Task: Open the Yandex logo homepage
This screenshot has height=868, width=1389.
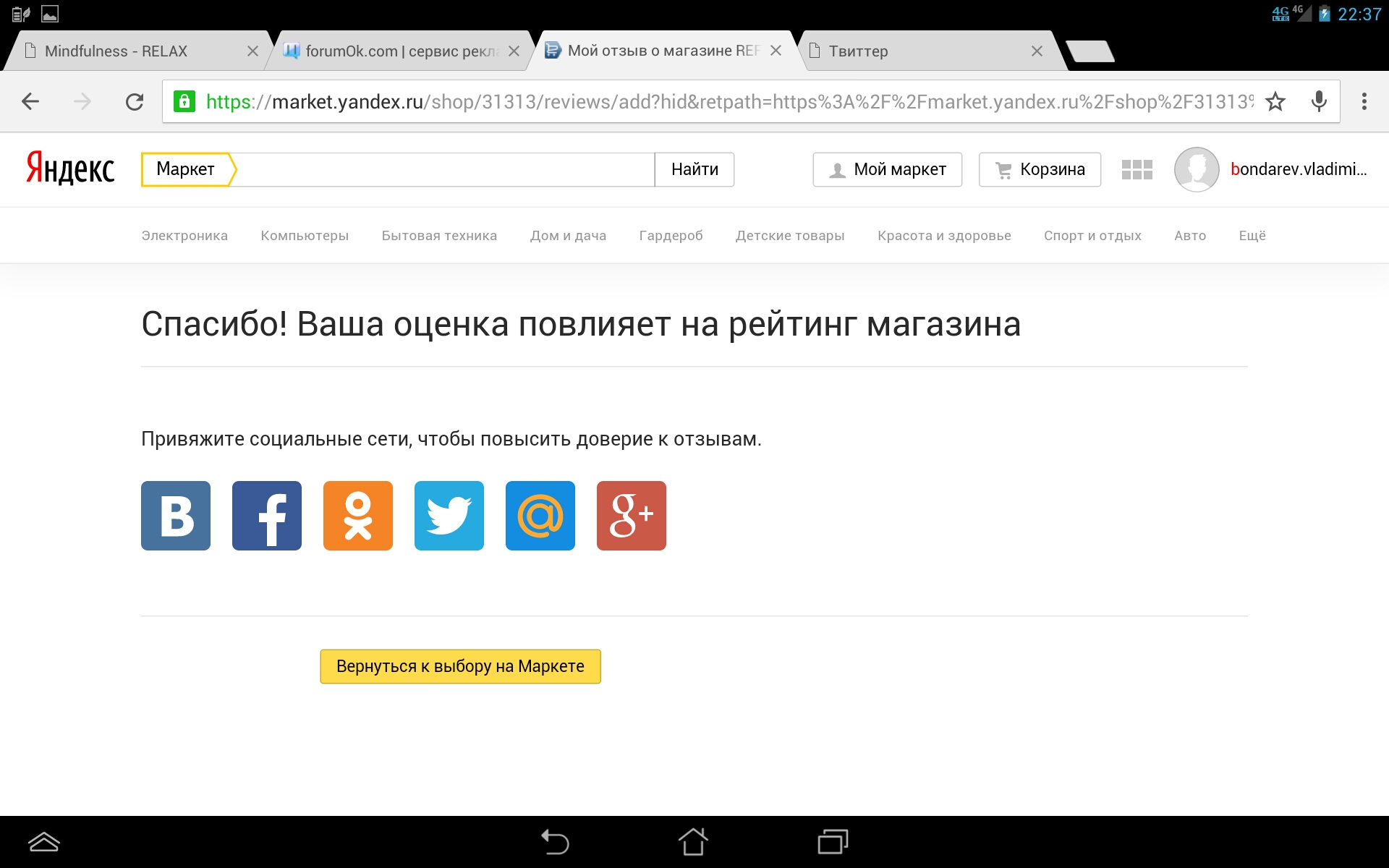Action: 70,169
